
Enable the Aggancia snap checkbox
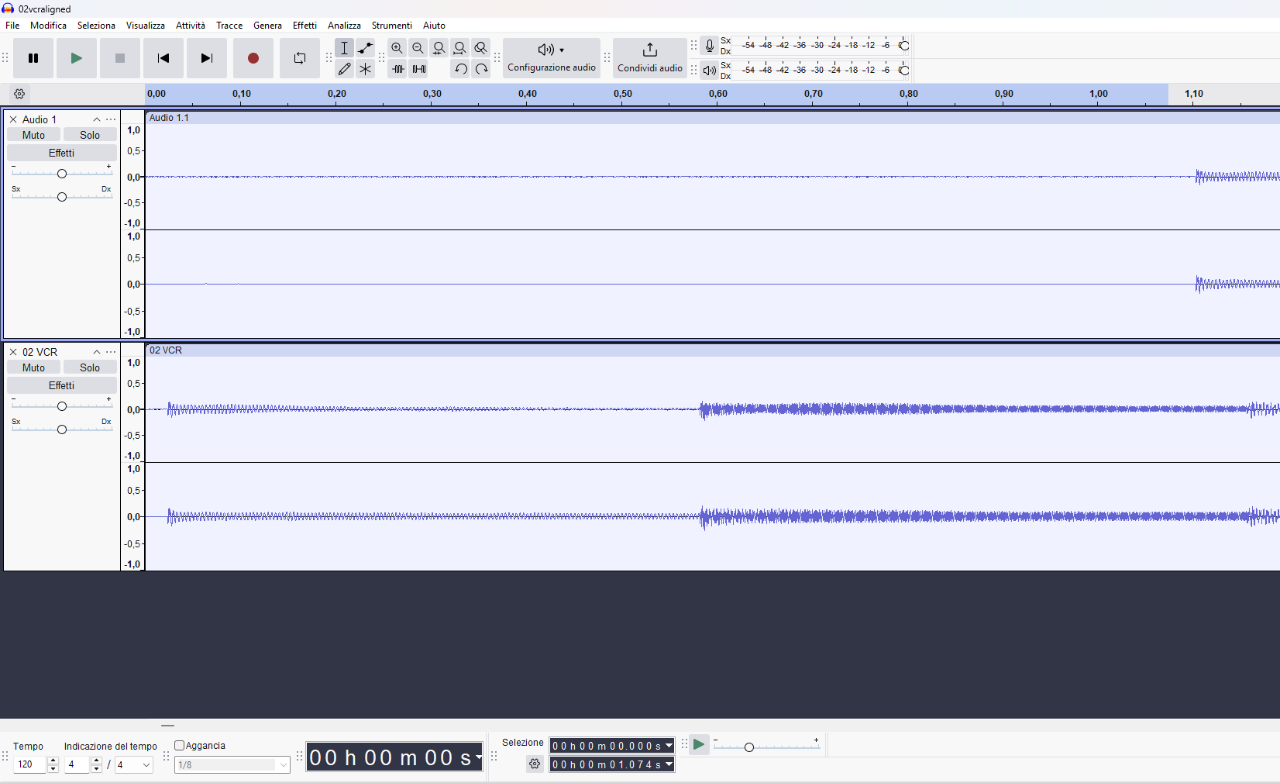click(x=179, y=745)
